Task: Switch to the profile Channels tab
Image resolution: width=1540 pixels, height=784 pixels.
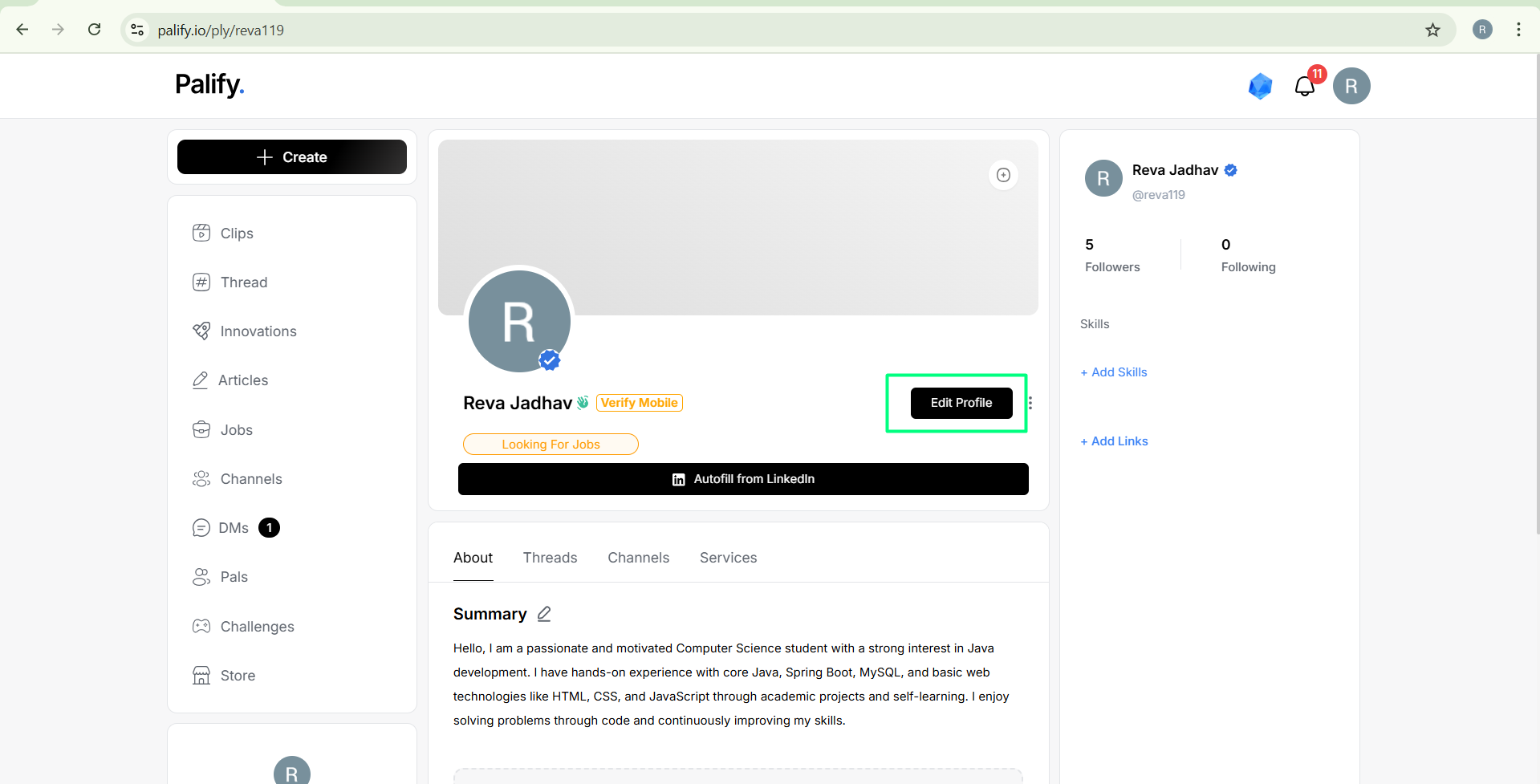Action: [638, 558]
